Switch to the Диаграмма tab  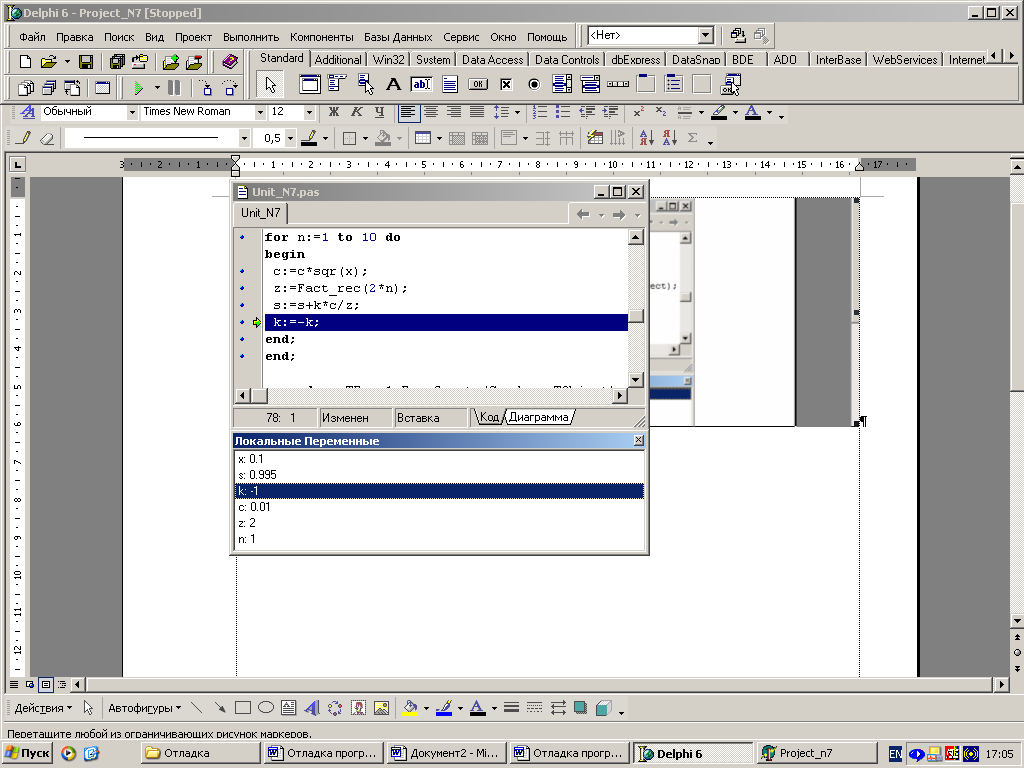[x=538, y=417]
